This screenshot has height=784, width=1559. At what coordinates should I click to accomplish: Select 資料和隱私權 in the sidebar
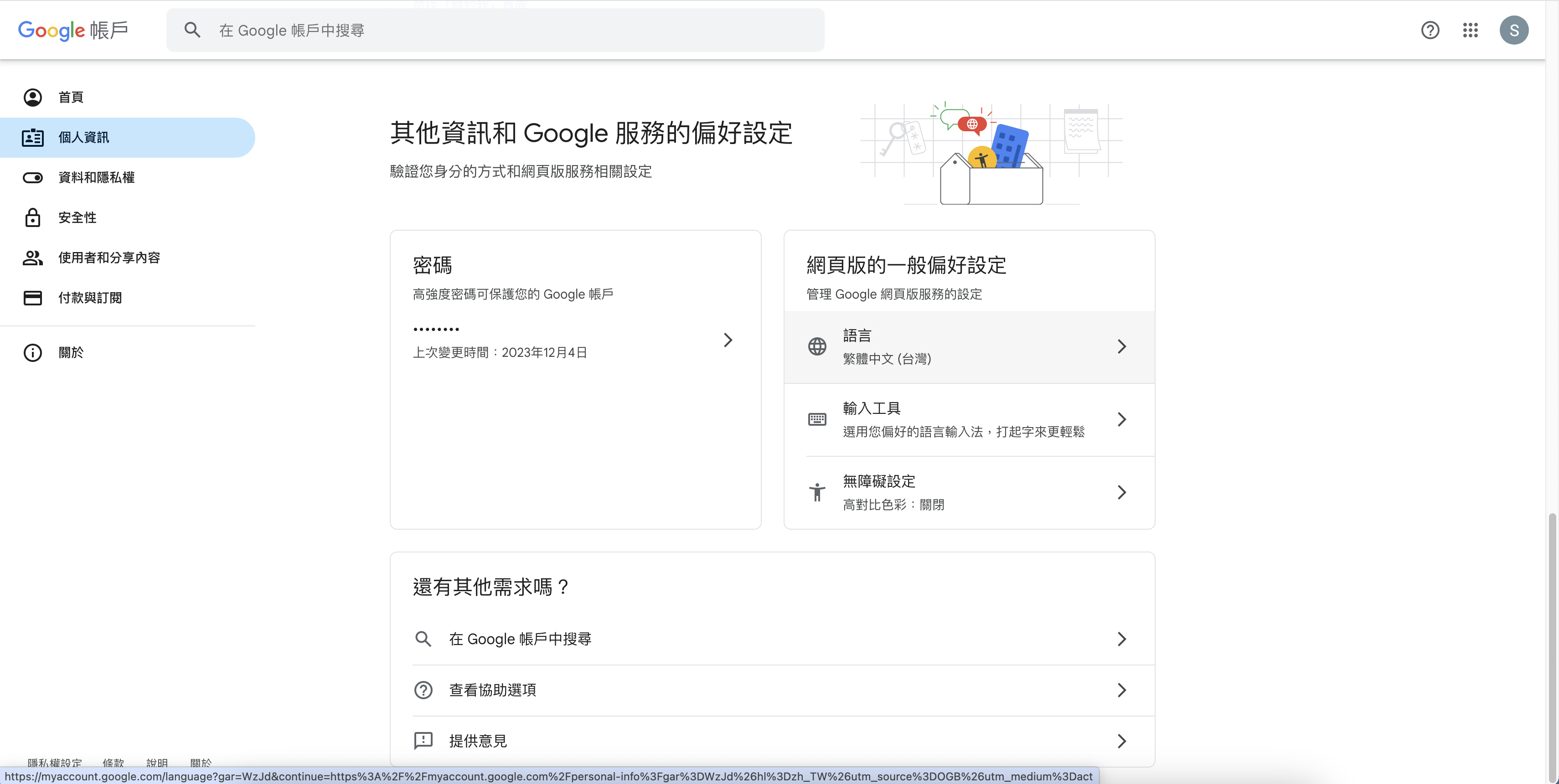(x=96, y=178)
